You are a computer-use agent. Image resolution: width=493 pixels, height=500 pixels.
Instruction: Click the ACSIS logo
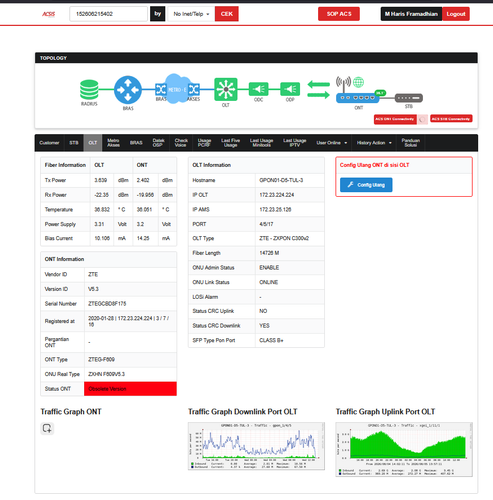pos(49,14)
